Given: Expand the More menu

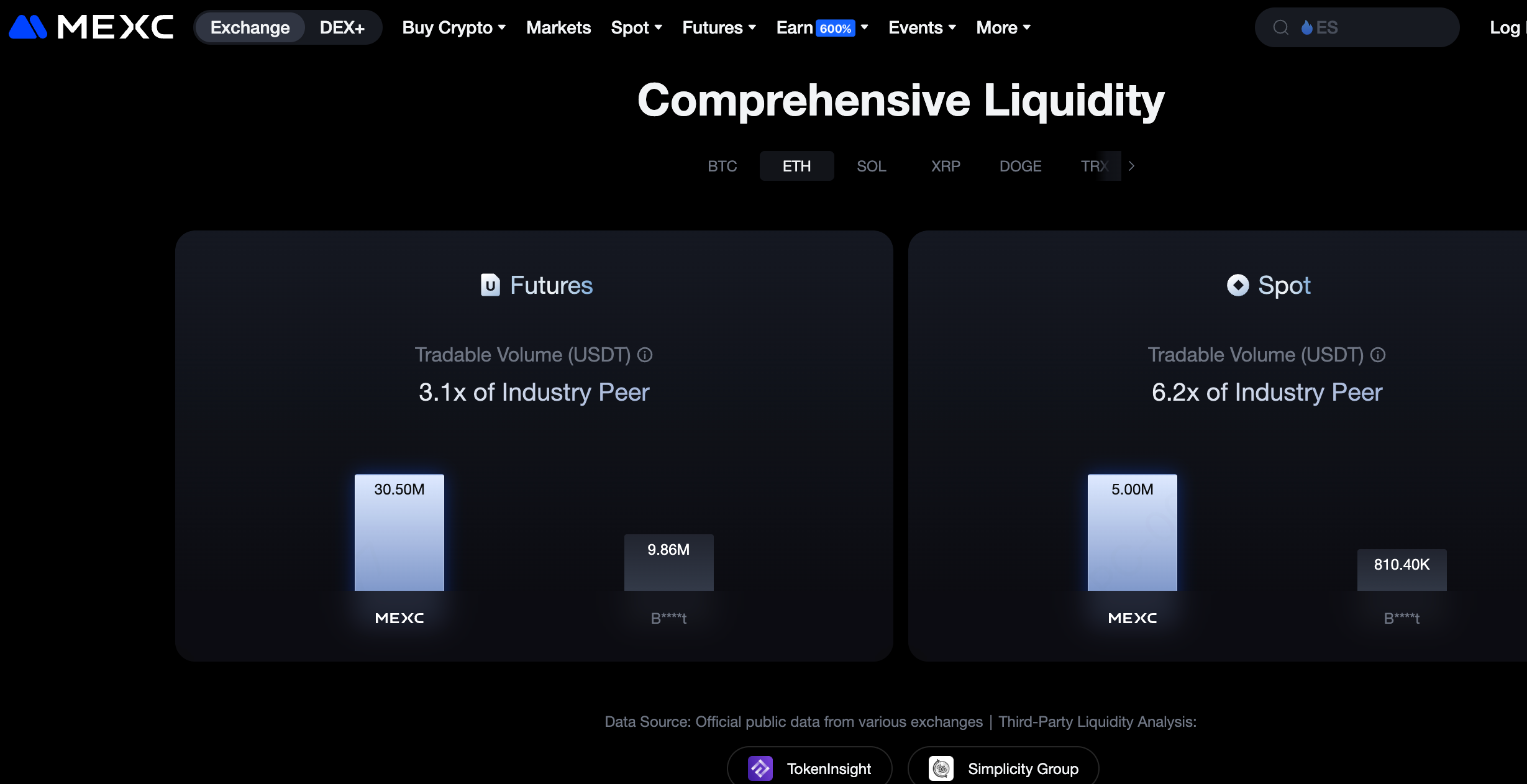Looking at the screenshot, I should point(1003,27).
